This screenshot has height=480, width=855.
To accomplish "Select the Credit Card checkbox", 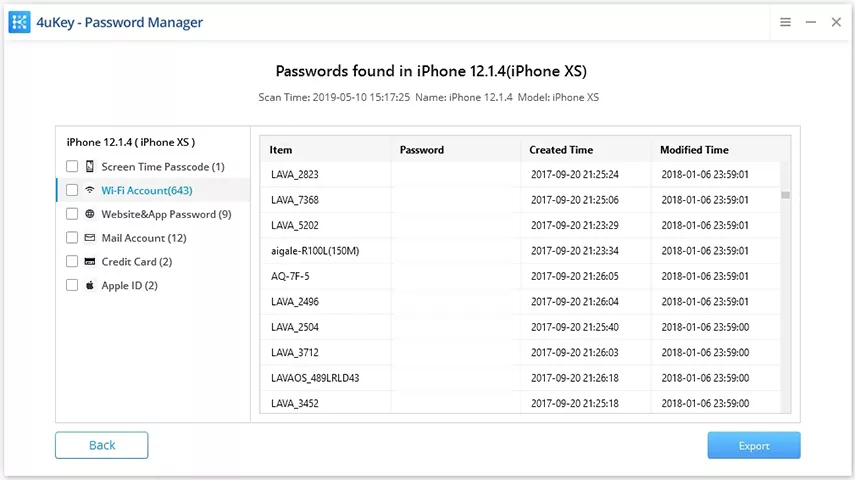I will pos(72,262).
